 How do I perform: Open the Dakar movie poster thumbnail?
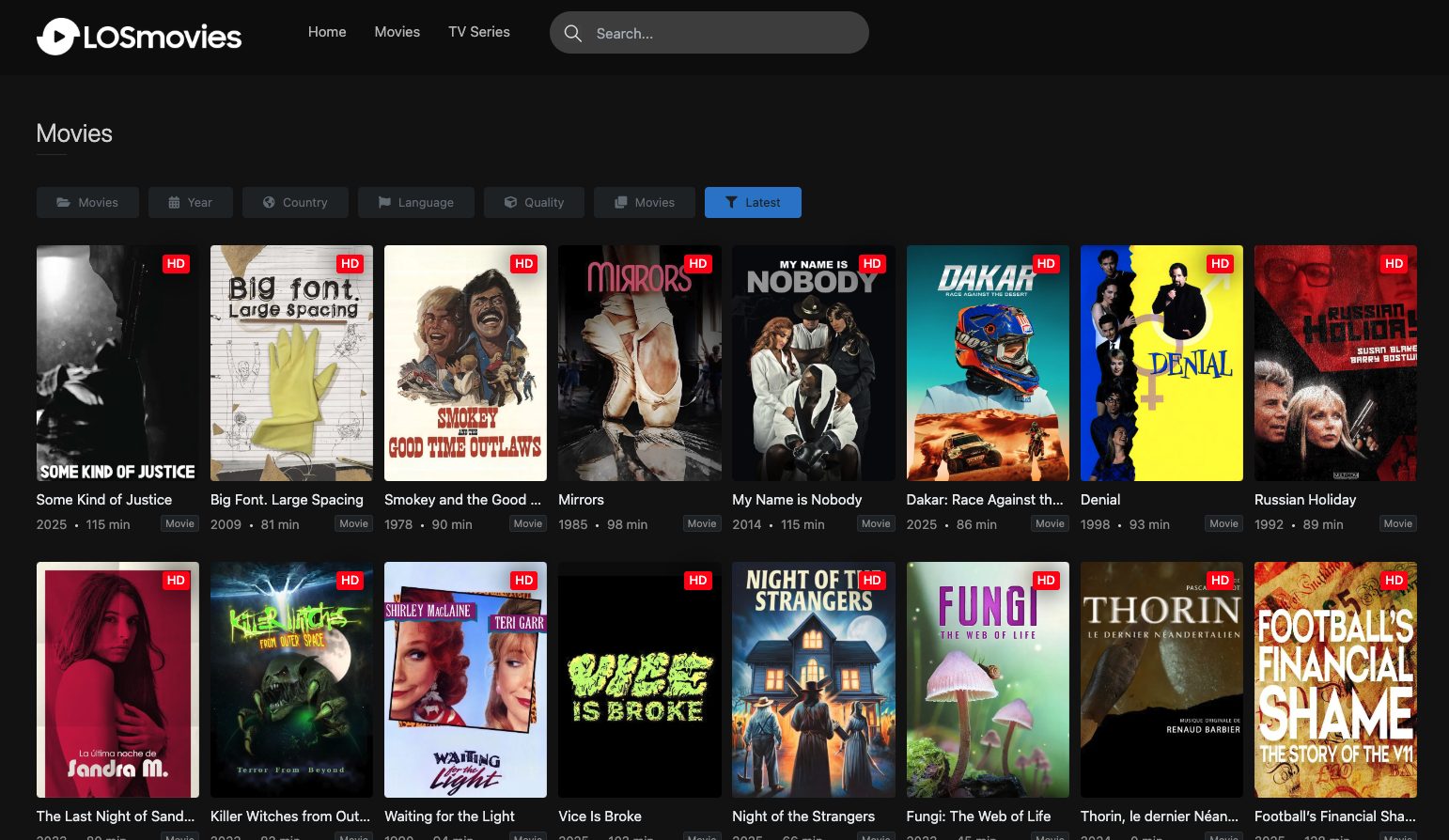[988, 364]
